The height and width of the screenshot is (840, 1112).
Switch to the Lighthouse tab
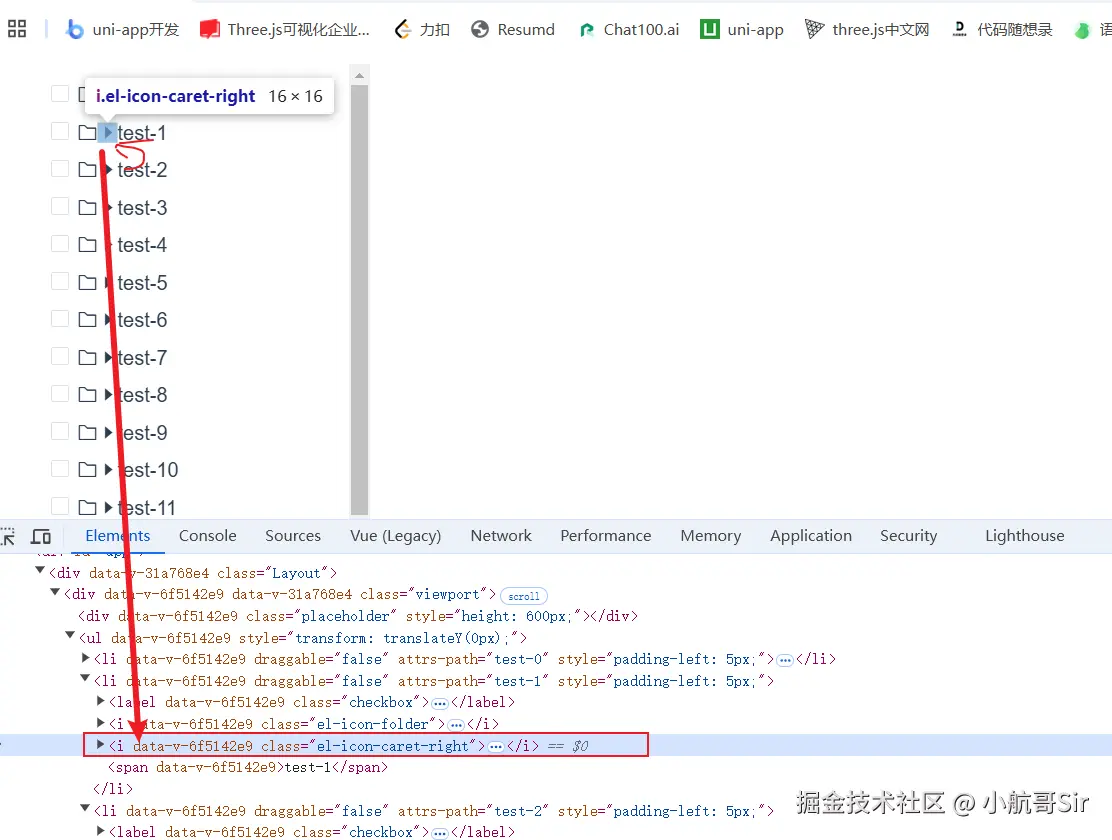1025,536
